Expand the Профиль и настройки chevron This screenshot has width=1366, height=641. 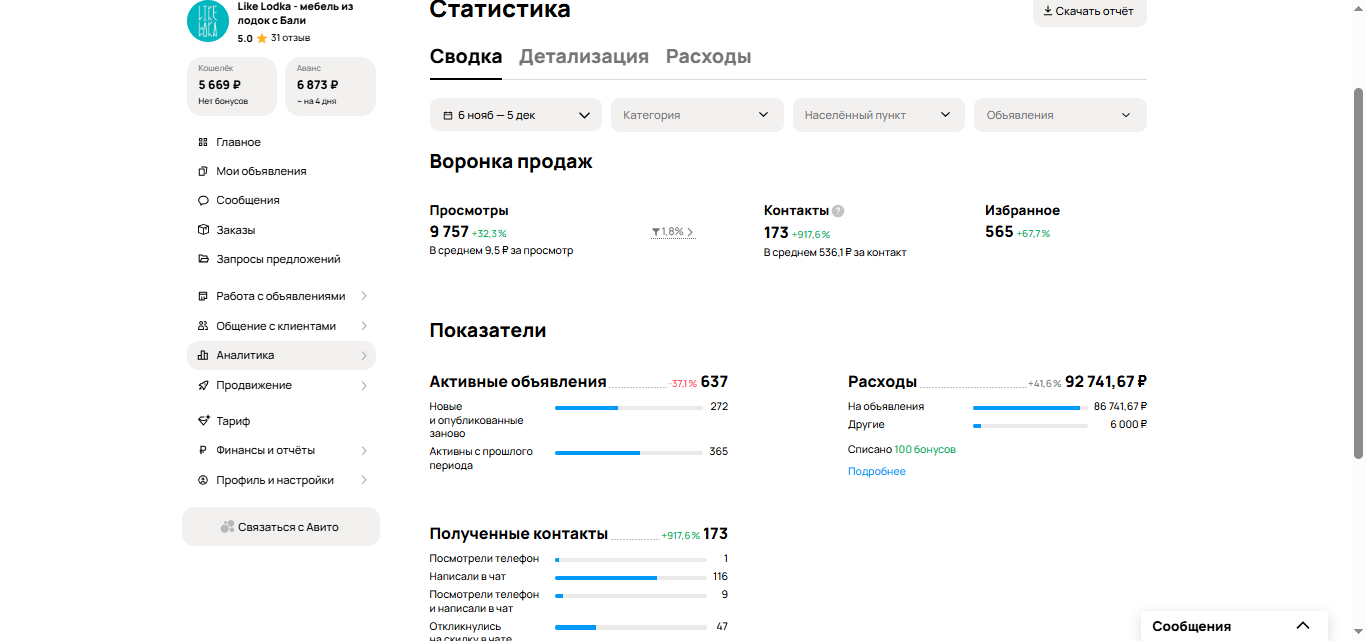tap(364, 480)
